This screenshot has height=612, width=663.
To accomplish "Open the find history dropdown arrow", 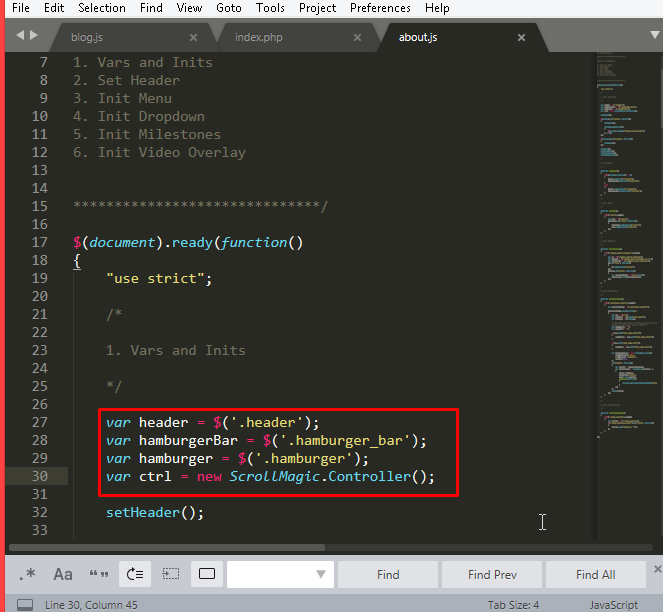I will click(321, 574).
